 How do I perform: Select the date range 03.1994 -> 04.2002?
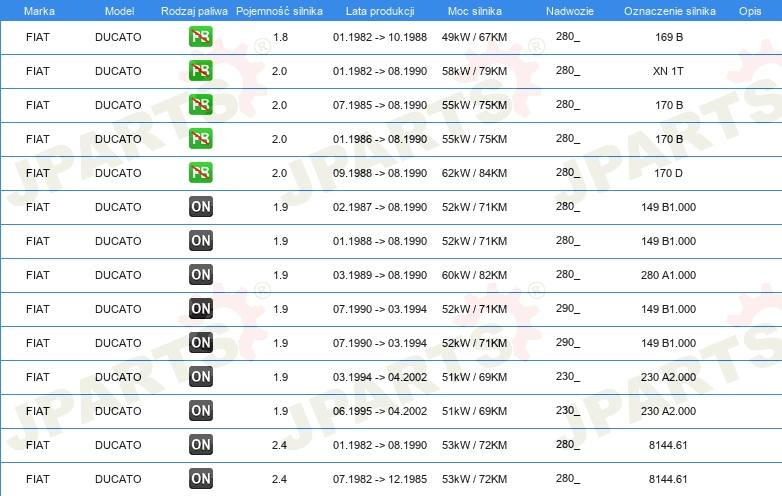pos(380,377)
